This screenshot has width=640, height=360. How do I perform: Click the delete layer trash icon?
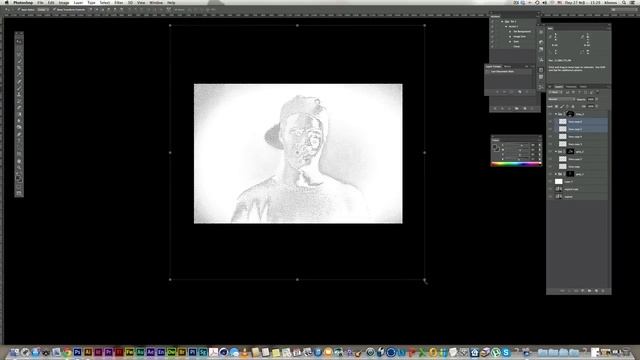pyautogui.click(x=603, y=291)
